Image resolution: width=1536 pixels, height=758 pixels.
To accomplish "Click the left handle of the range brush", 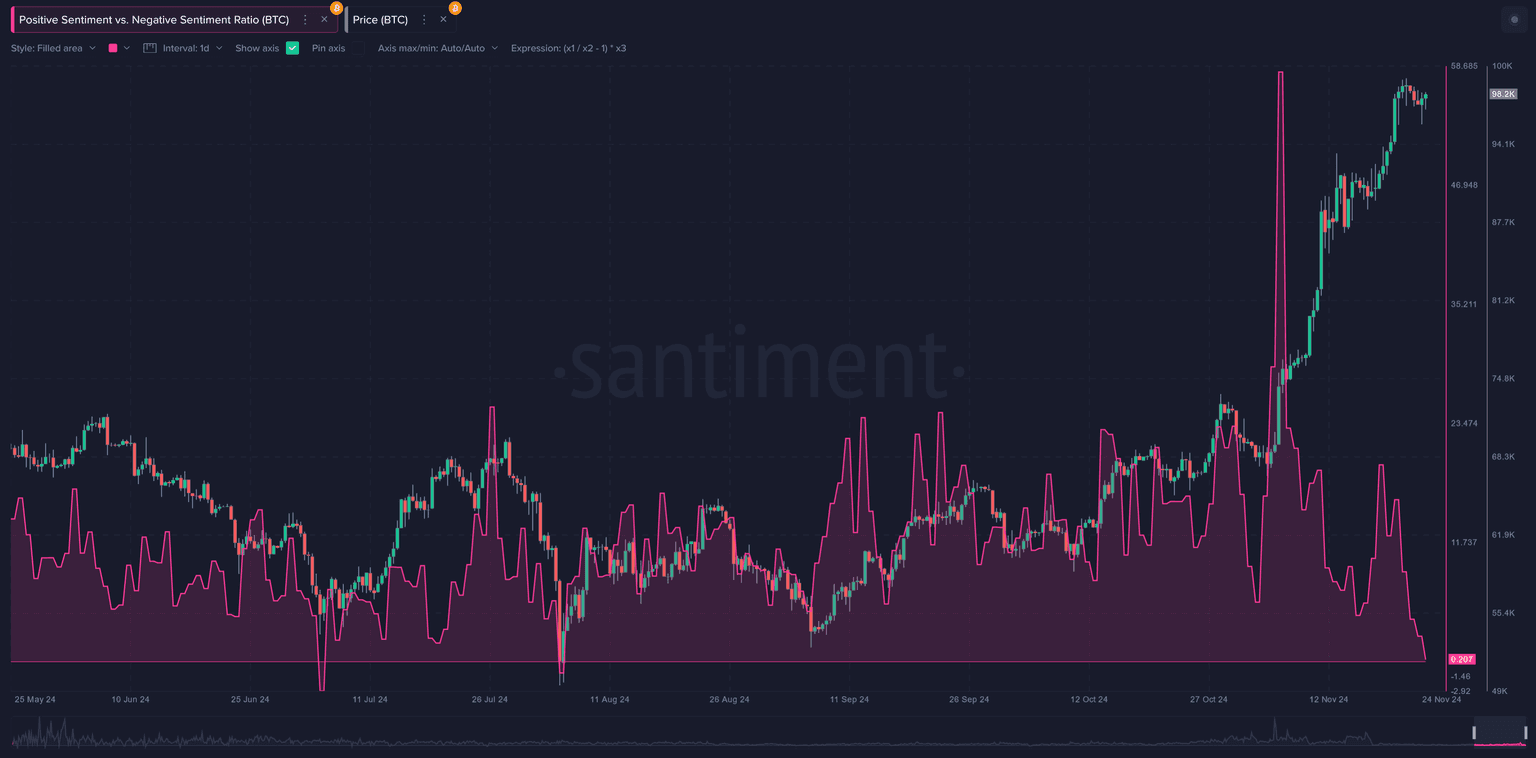I will (x=1475, y=733).
